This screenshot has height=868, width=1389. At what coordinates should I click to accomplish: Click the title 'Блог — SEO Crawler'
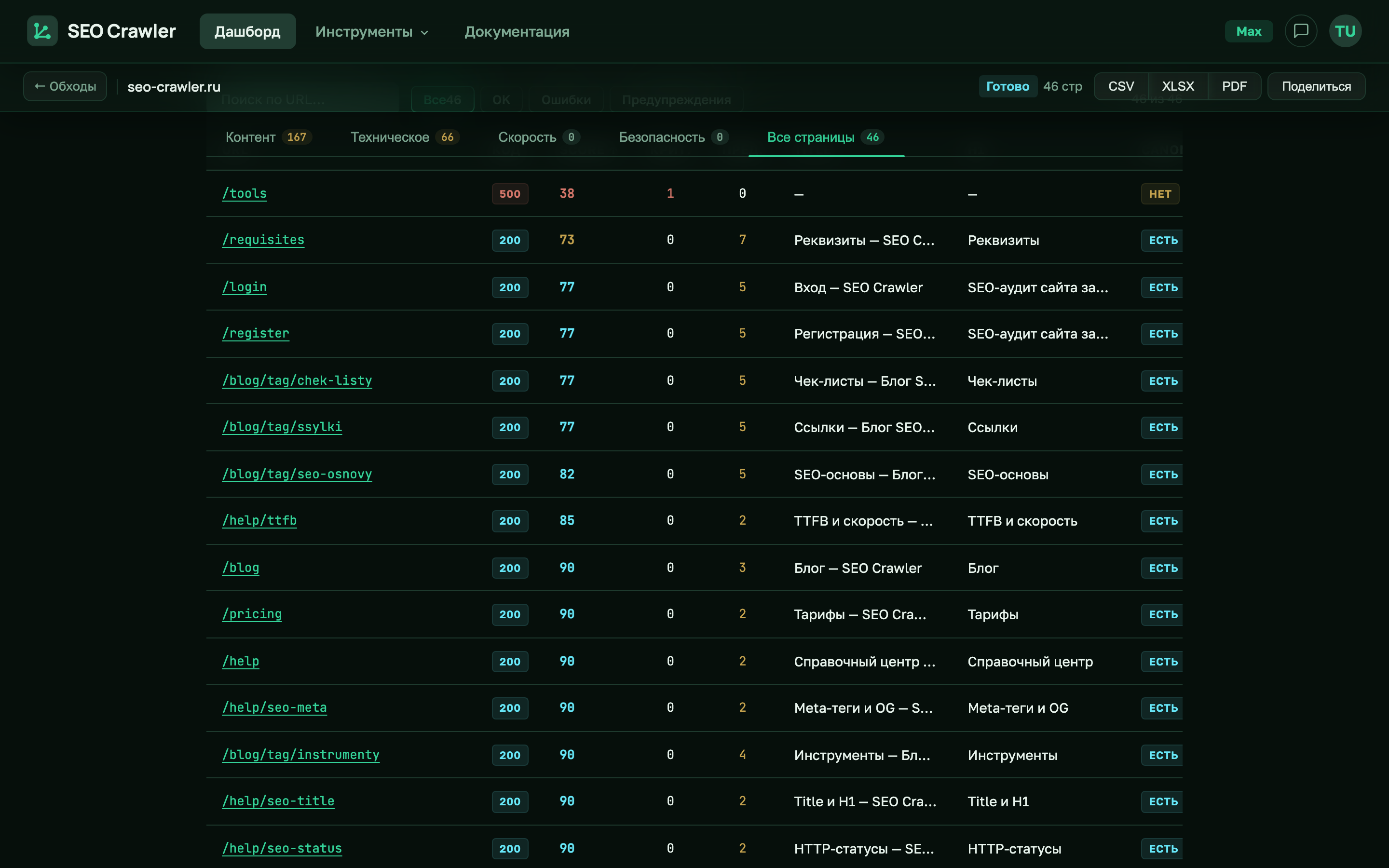click(x=858, y=569)
